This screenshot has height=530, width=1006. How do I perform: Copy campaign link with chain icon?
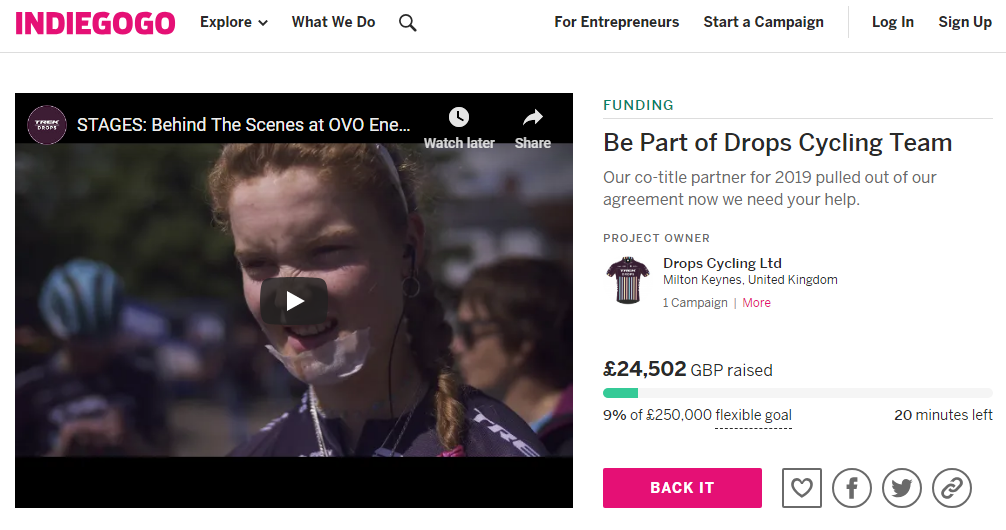coord(952,488)
